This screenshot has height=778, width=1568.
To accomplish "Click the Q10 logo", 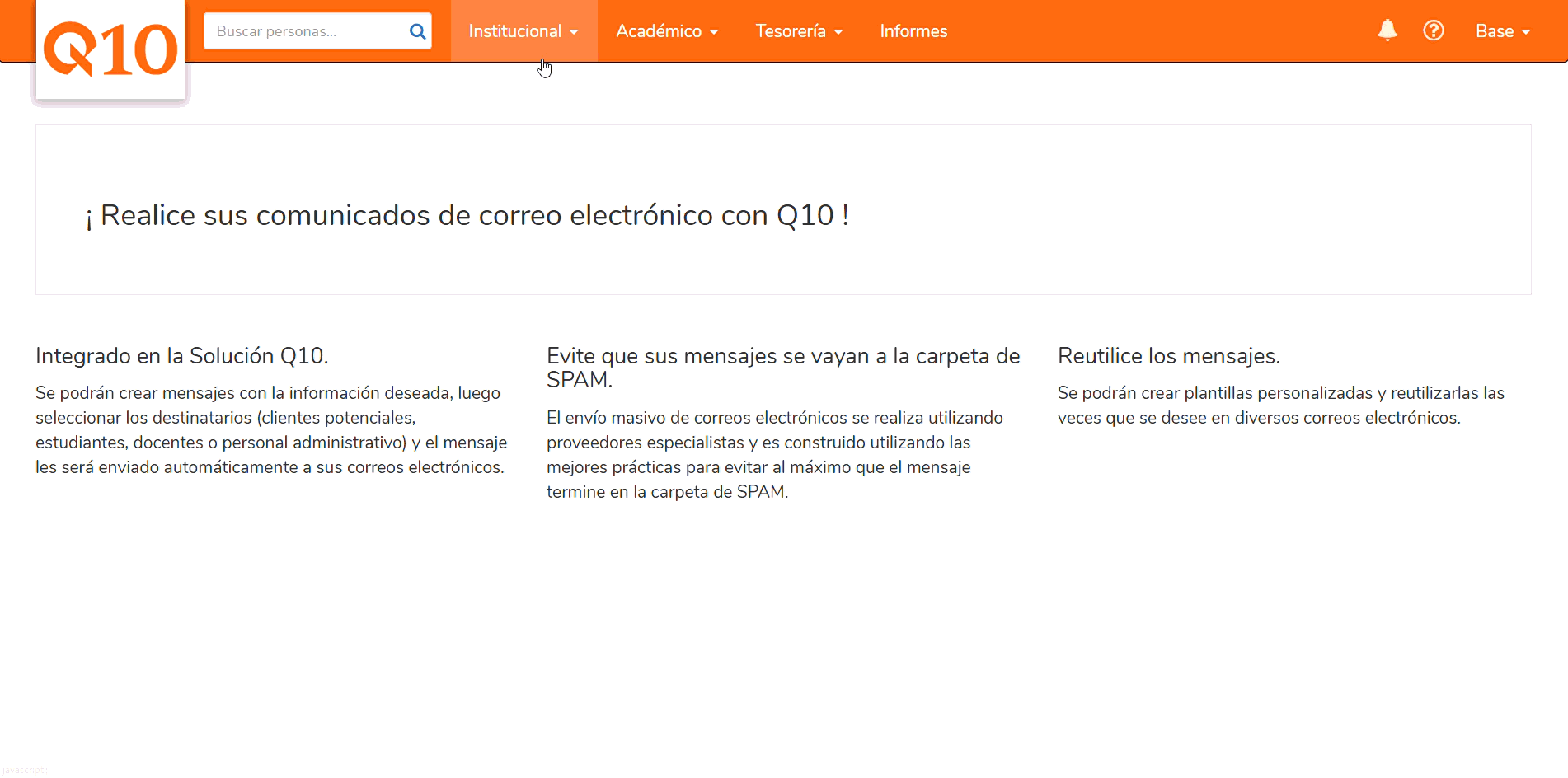I will 110,50.
